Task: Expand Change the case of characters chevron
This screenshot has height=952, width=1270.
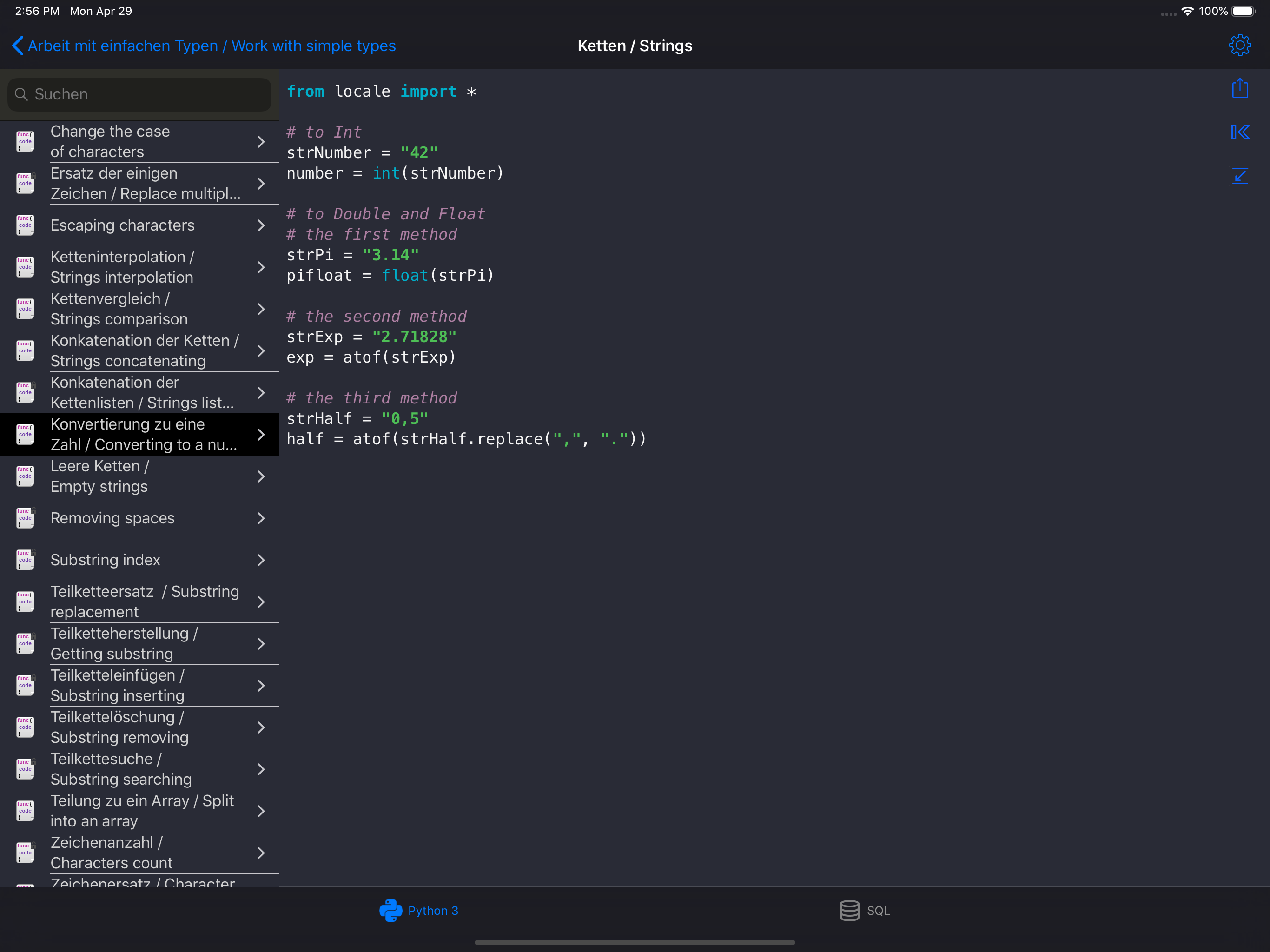Action: (261, 141)
